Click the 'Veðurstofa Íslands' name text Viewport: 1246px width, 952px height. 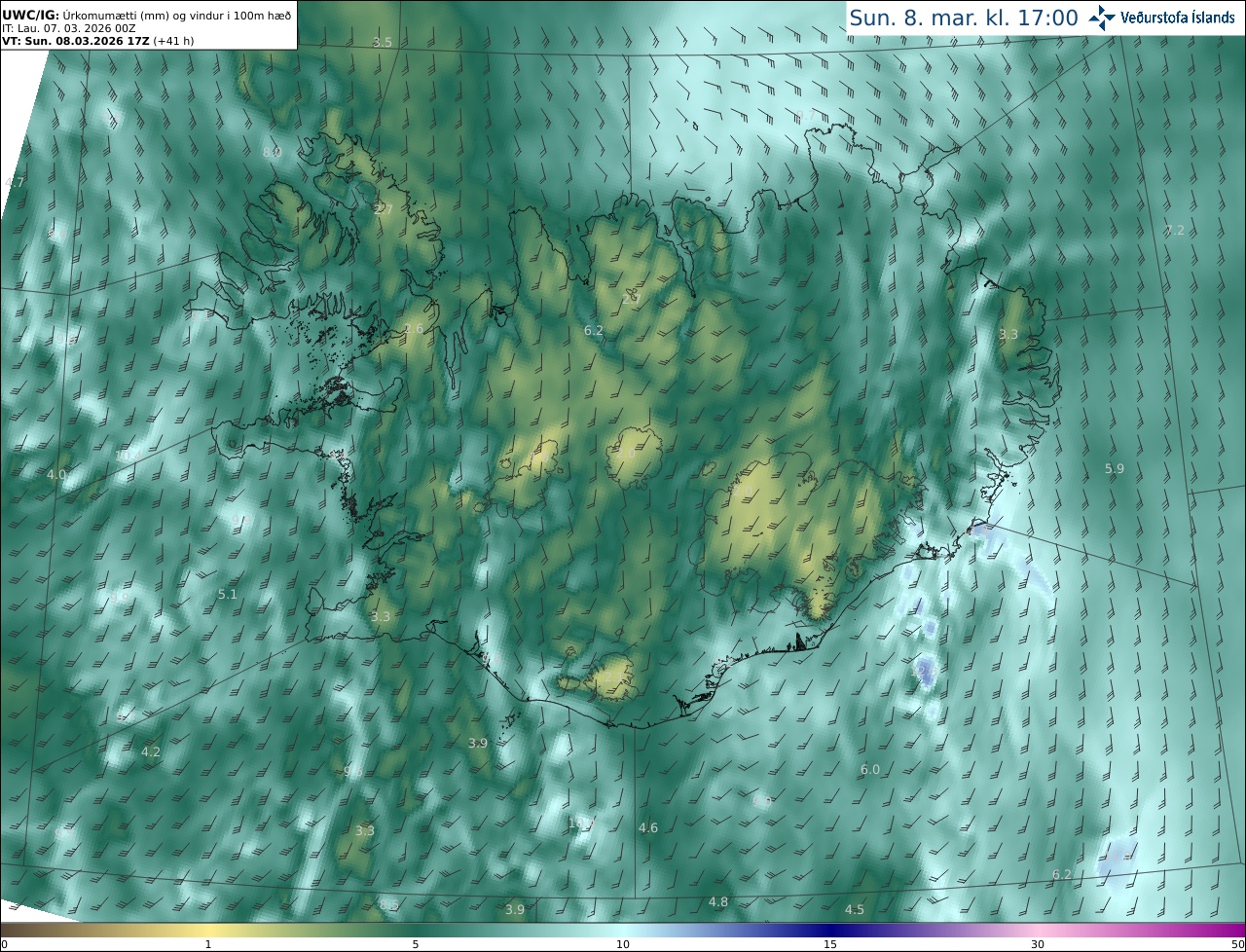(x=1178, y=18)
